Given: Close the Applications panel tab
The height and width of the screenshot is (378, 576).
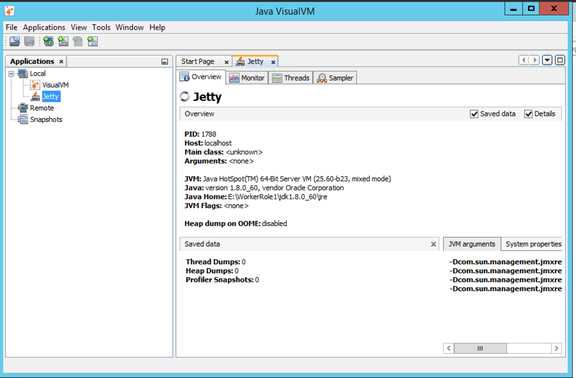Looking at the screenshot, I should coord(61,62).
